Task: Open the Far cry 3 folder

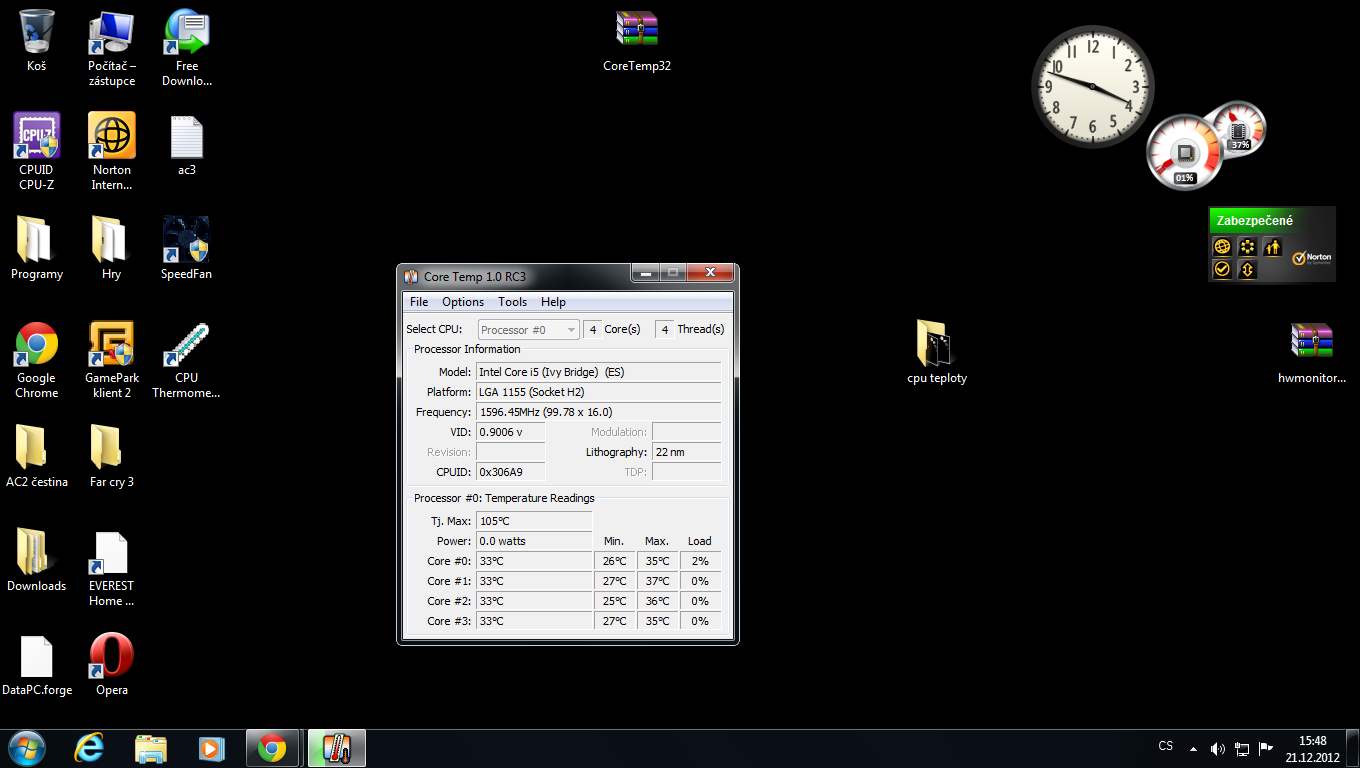Action: click(x=112, y=457)
